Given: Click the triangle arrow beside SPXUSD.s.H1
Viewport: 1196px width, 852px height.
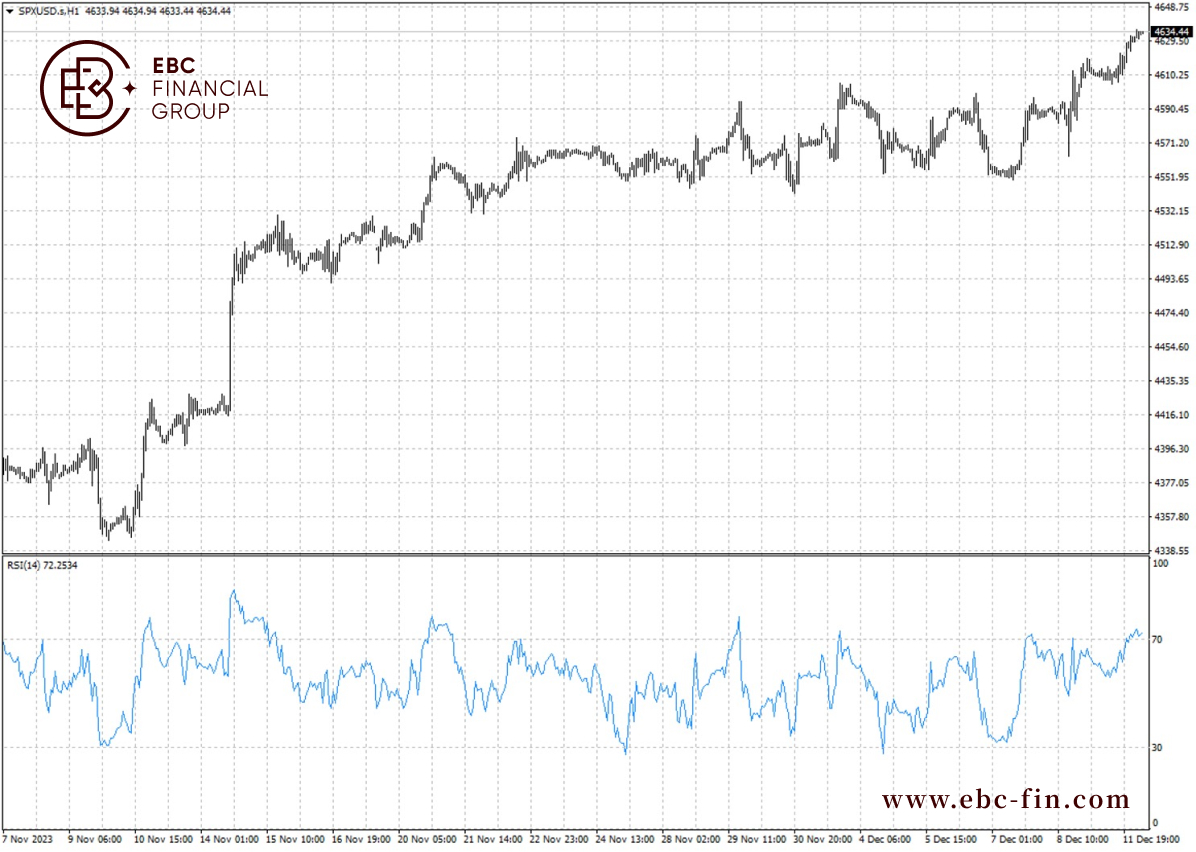Looking at the screenshot, I should click(x=10, y=11).
